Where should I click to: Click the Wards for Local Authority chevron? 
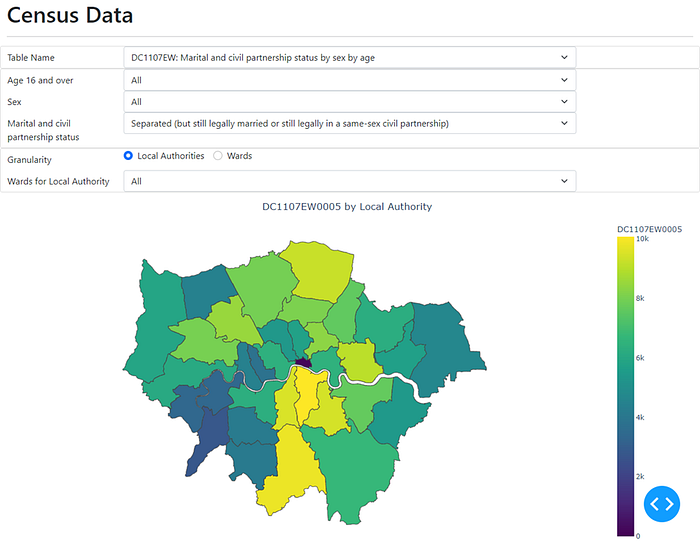tap(565, 181)
